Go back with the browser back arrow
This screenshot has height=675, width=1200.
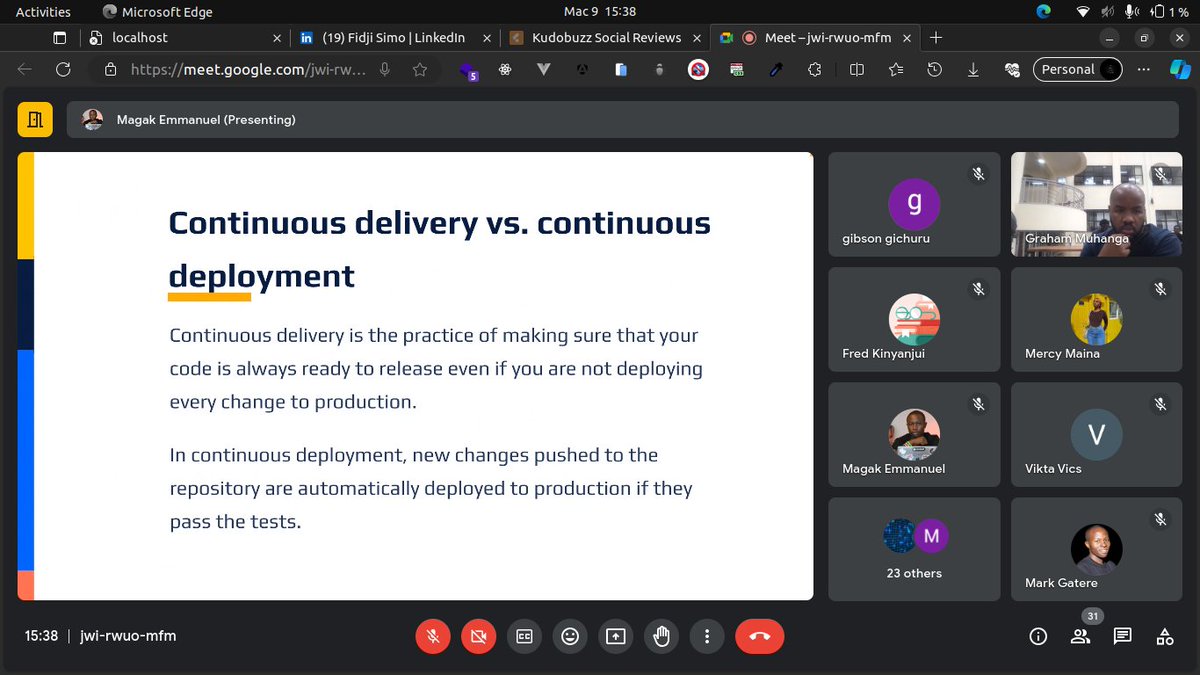pyautogui.click(x=25, y=70)
